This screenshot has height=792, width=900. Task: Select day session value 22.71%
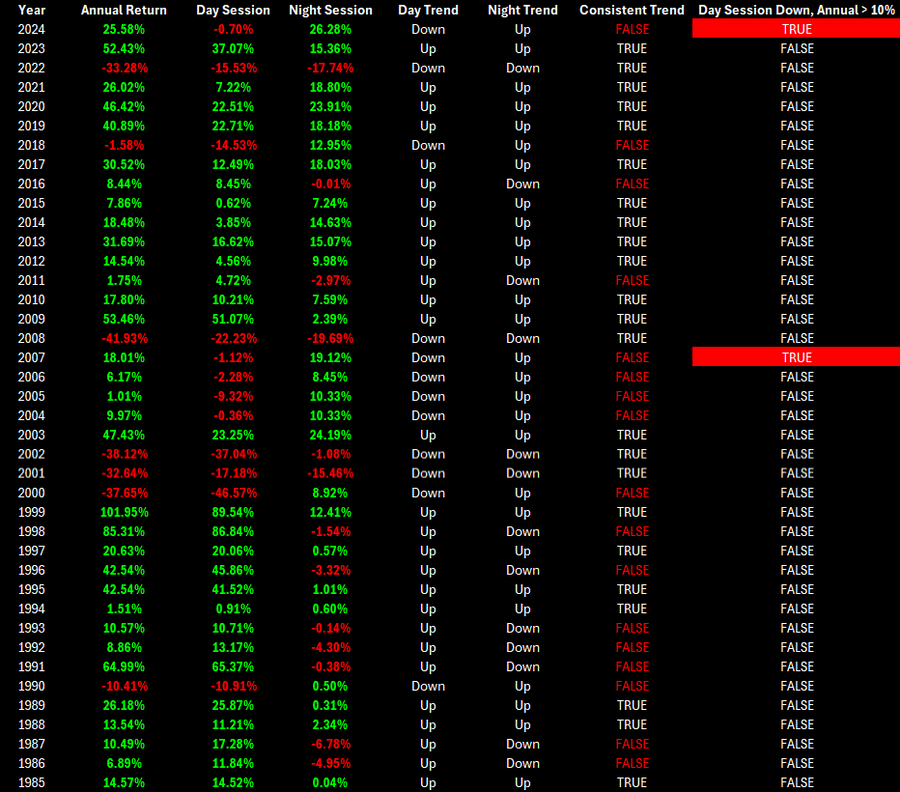(233, 126)
